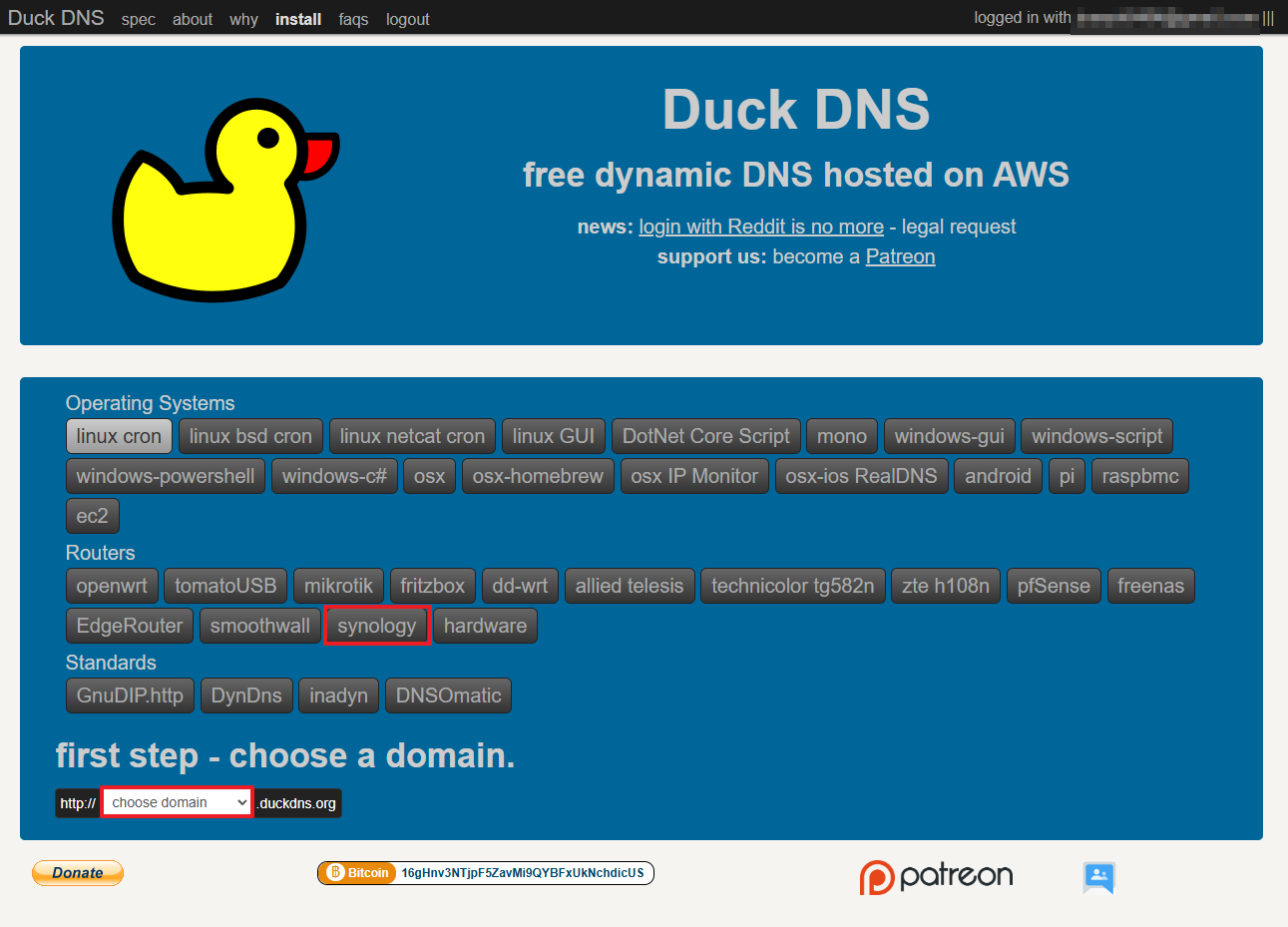Open the about page in the top navigation

click(x=193, y=19)
